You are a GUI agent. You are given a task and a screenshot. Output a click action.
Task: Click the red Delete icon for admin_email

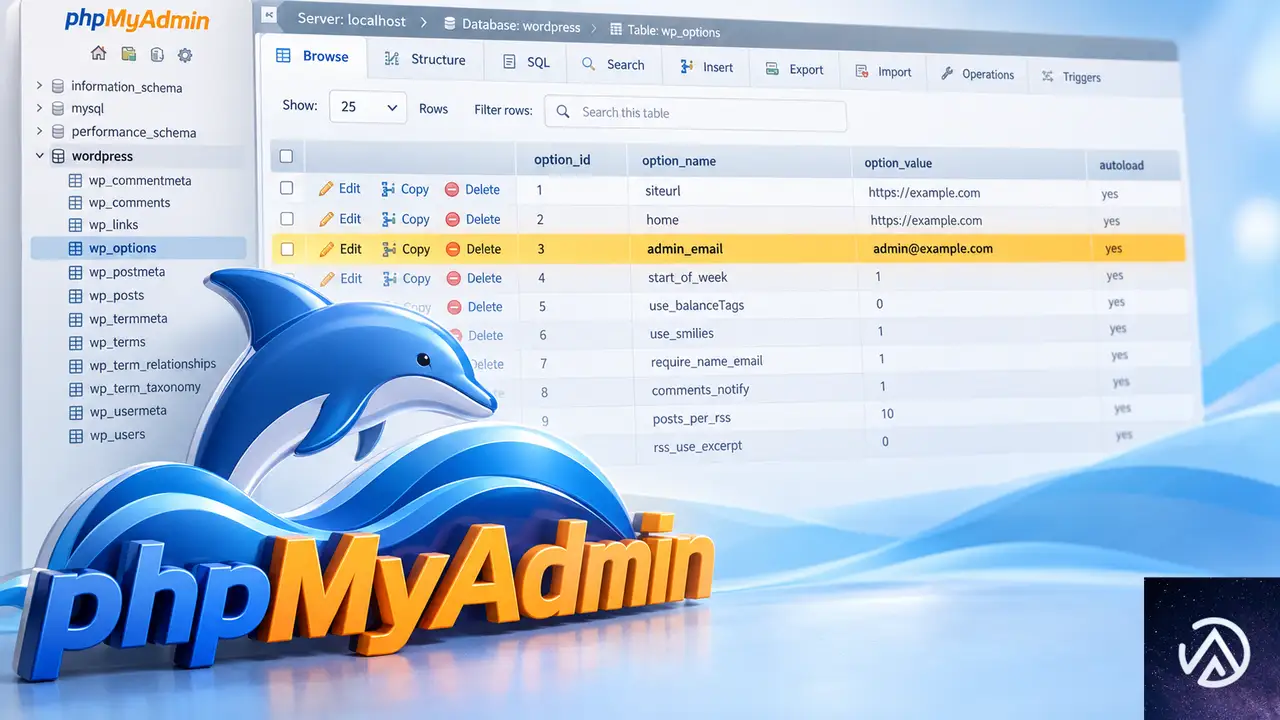[x=452, y=249]
